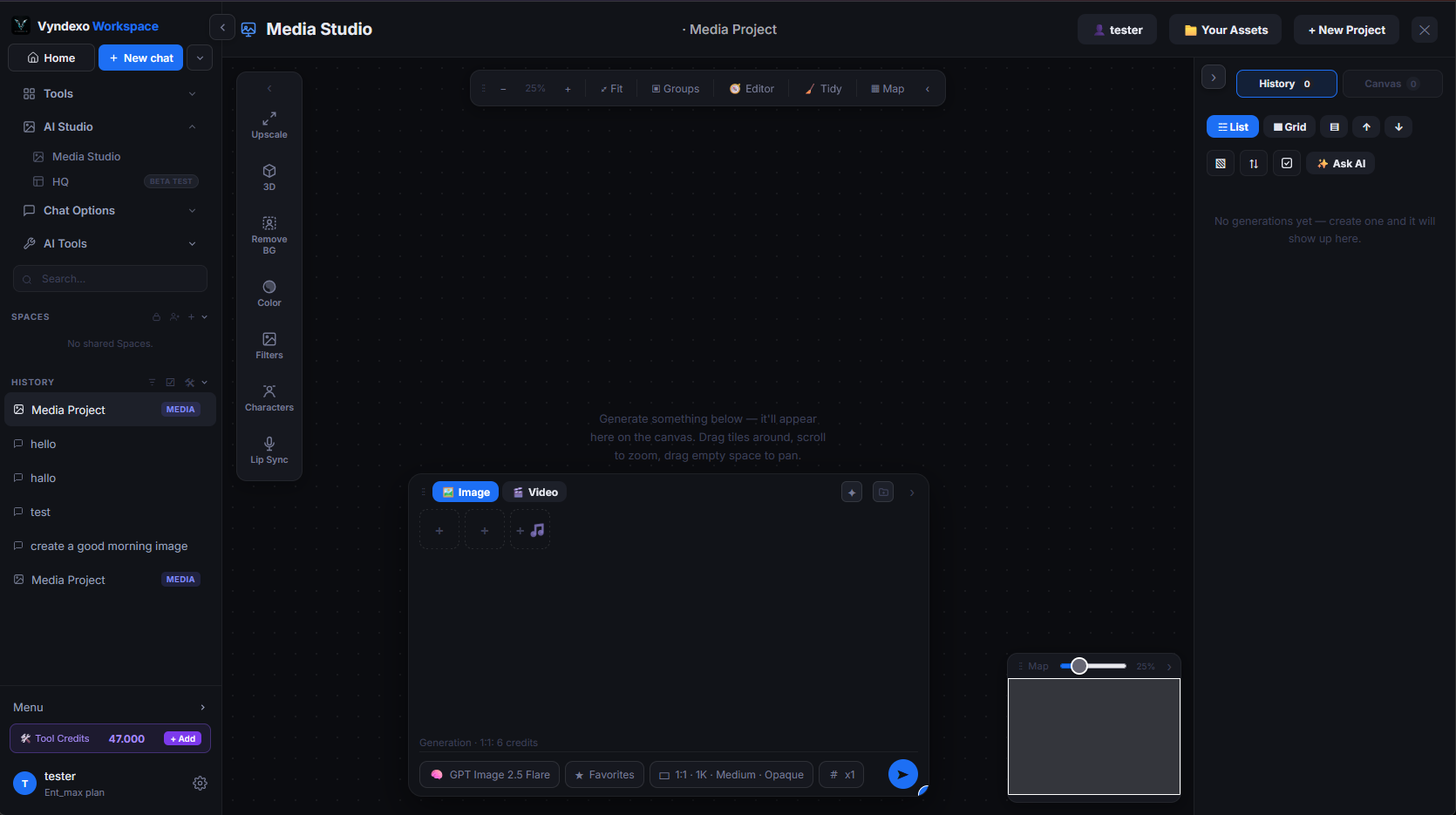Image resolution: width=1456 pixels, height=815 pixels.
Task: Click the zoom in plus on canvas toolbar
Action: coord(568,89)
